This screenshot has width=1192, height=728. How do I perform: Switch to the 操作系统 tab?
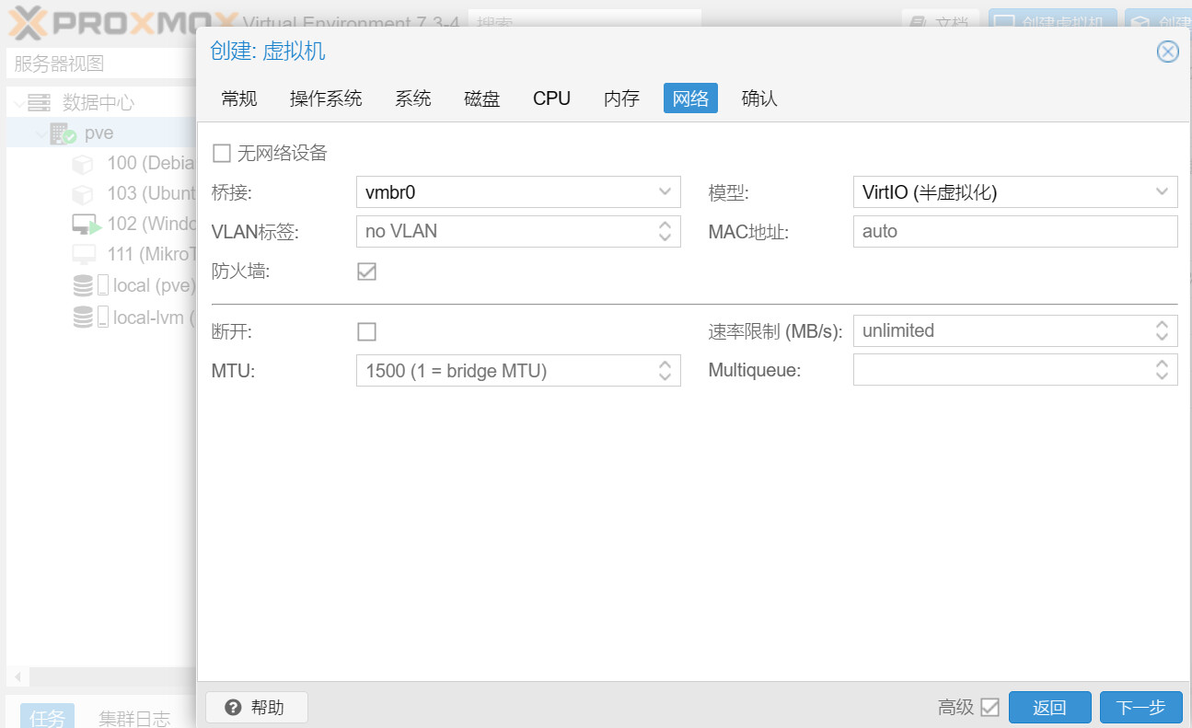pos(325,99)
